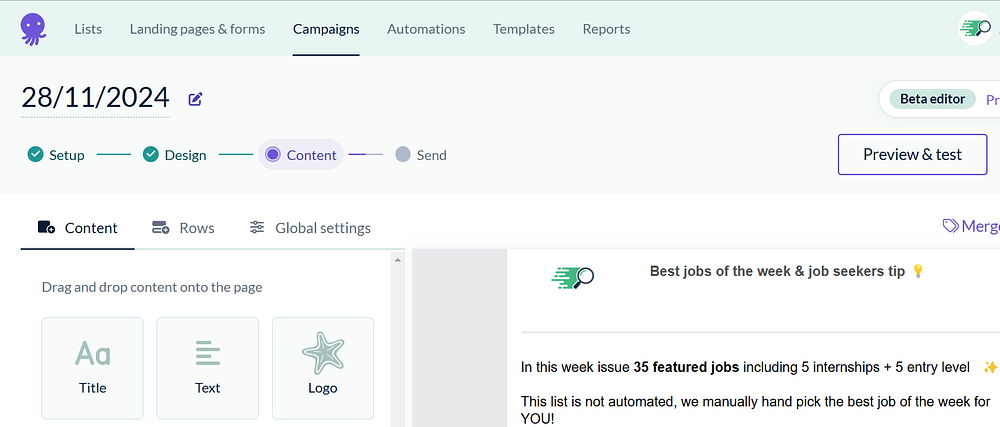This screenshot has height=427, width=1000.
Task: Open the Automations menu item
Action: click(426, 29)
